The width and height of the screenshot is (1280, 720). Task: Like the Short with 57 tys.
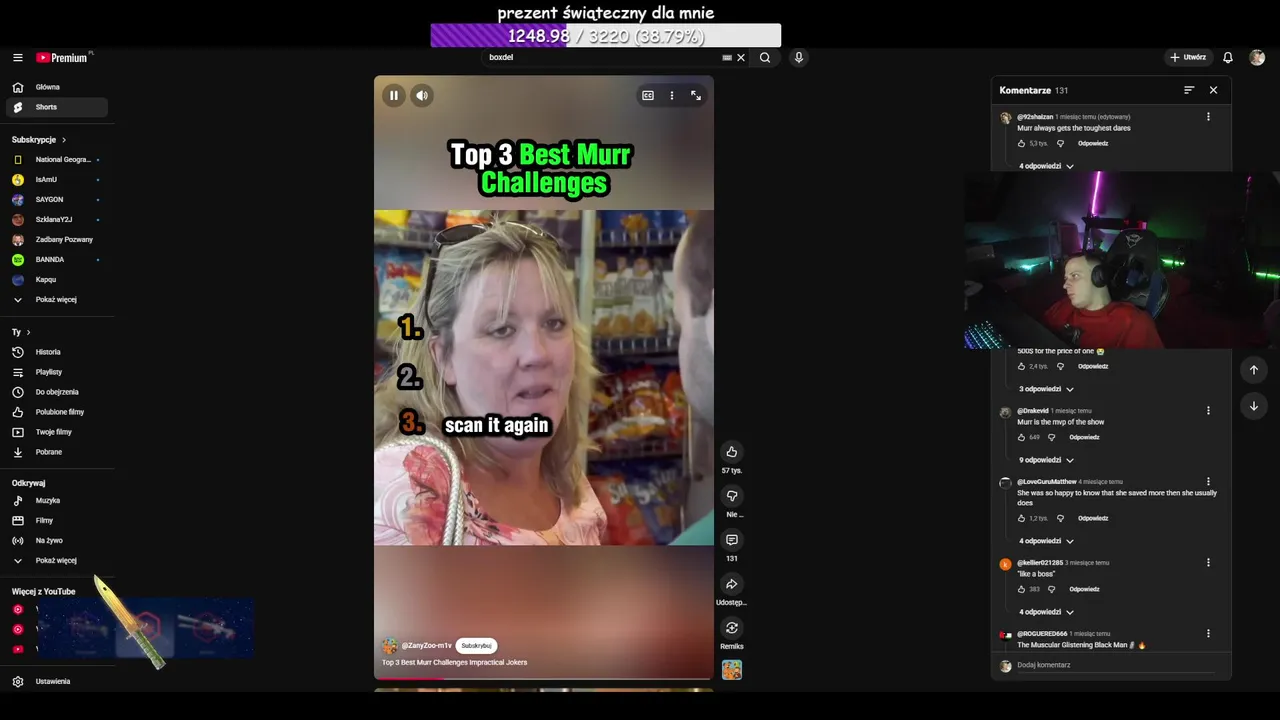click(x=732, y=452)
